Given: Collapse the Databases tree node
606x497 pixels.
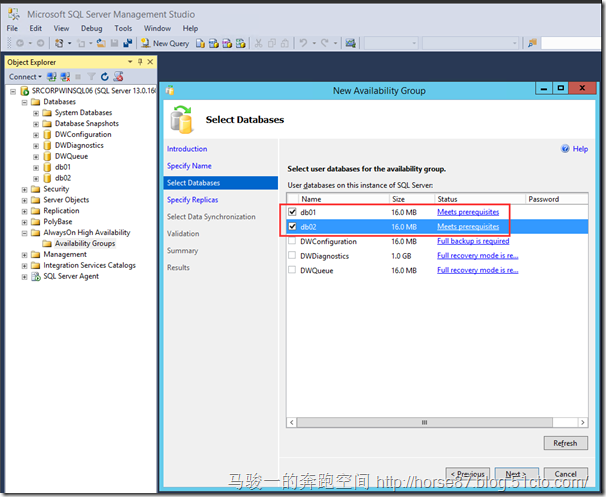Looking at the screenshot, I should [24, 102].
